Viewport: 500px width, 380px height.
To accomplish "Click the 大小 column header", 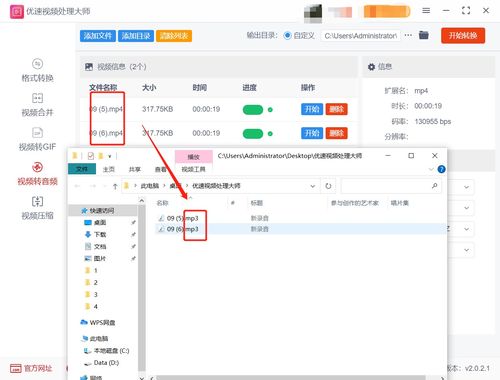I will click(x=149, y=88).
